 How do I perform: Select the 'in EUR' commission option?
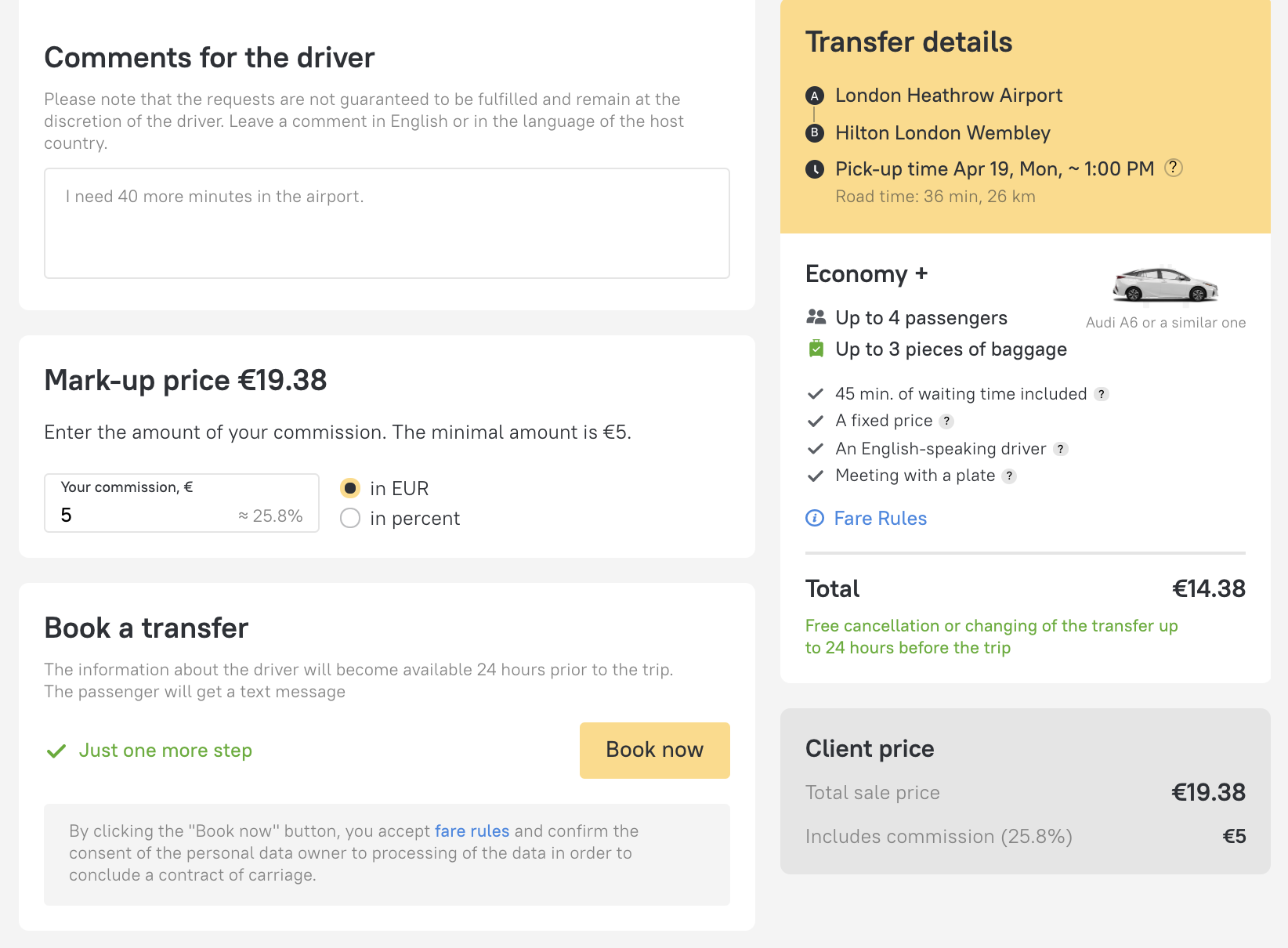350,488
